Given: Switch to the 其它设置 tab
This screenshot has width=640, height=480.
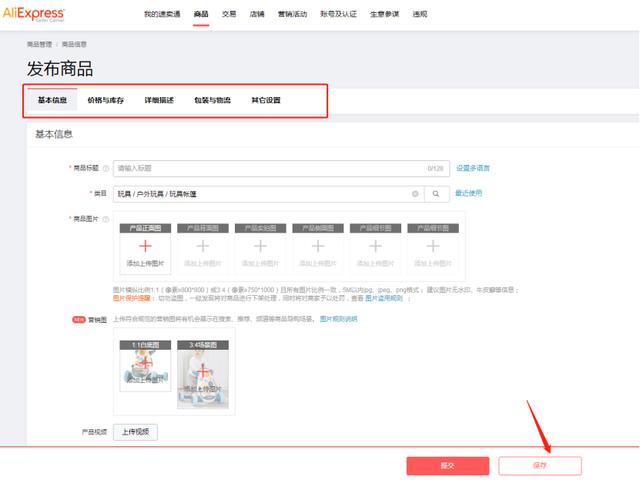Looking at the screenshot, I should point(266,100).
